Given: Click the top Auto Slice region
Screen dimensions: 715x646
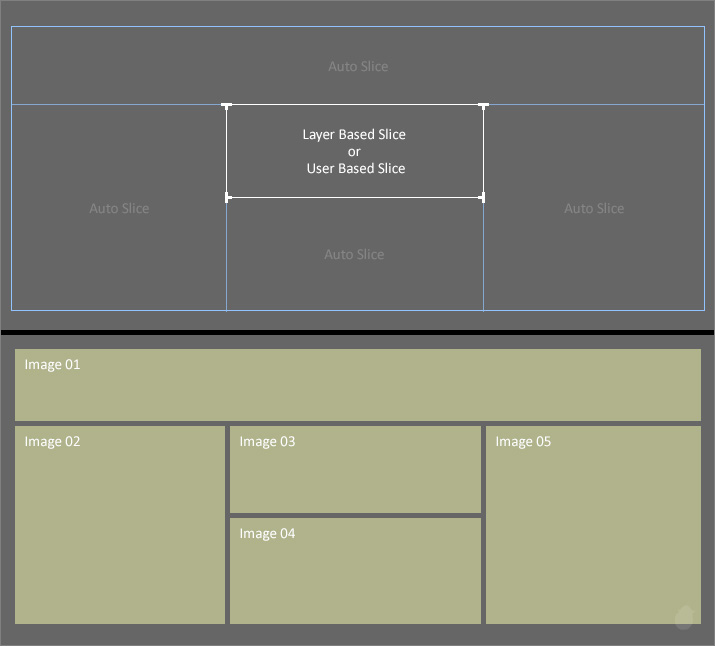Looking at the screenshot, I should pyautogui.click(x=358, y=66).
